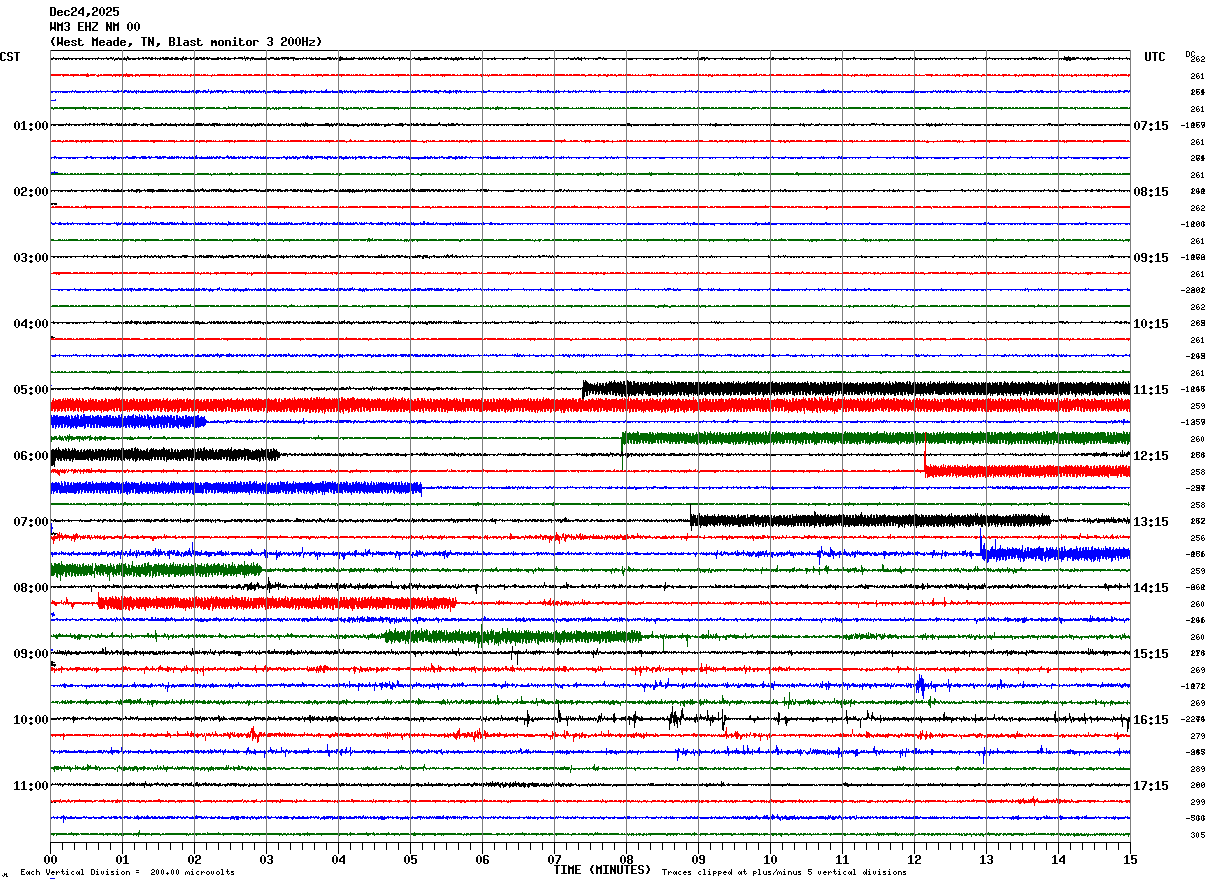Click minute axis tick label 01
This screenshot has width=1210, height=886.
(x=122, y=859)
